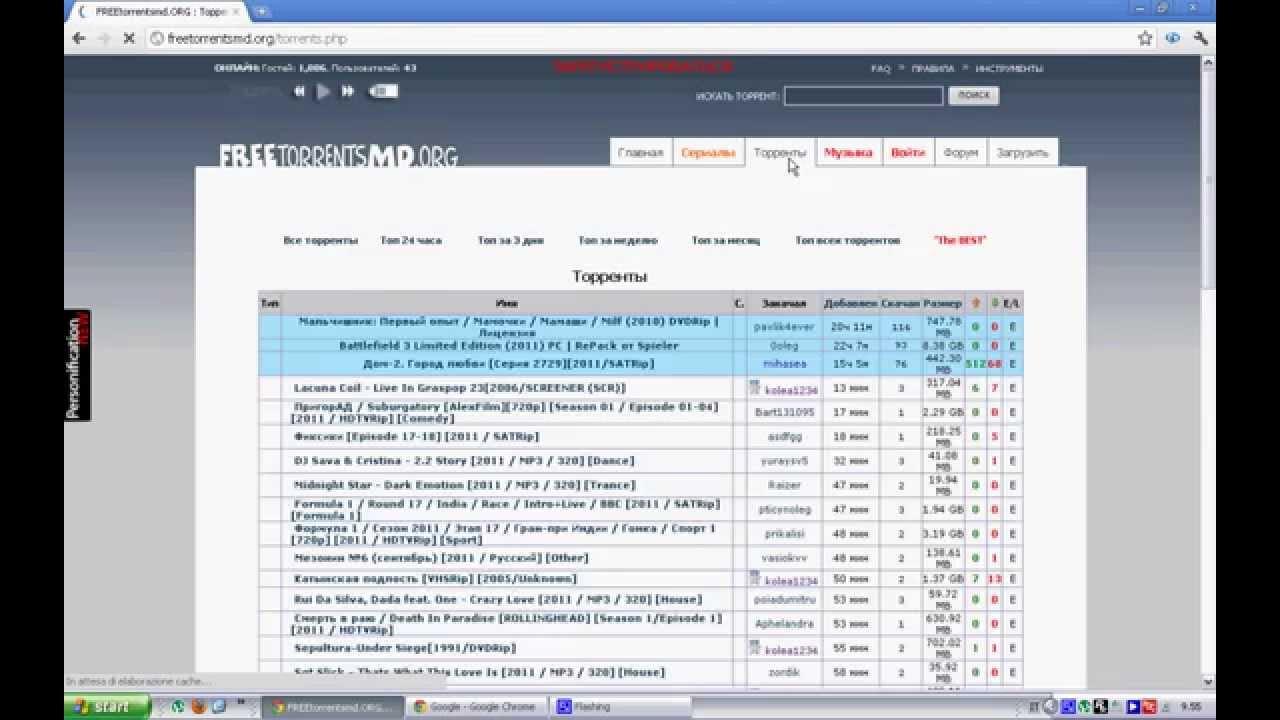The width and height of the screenshot is (1280, 720).
Task: Click in the browser address bar
Action: 640,38
